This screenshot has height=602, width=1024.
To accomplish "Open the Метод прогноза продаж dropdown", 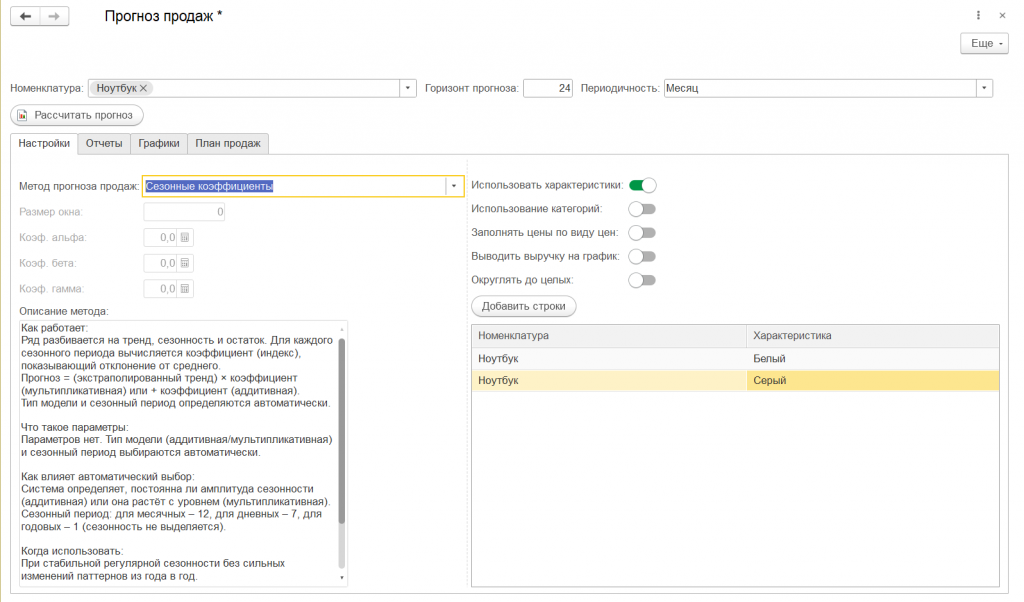I will coord(454,186).
